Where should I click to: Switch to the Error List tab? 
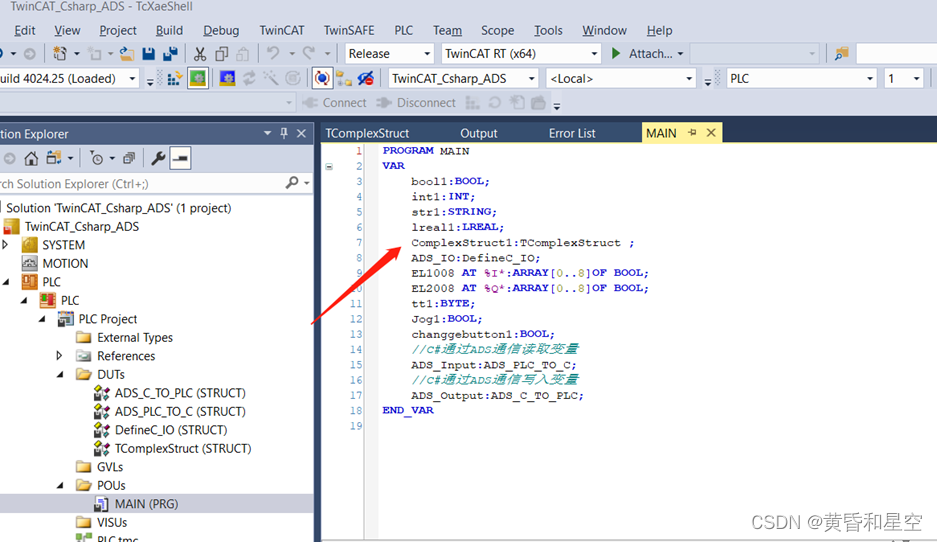571,133
